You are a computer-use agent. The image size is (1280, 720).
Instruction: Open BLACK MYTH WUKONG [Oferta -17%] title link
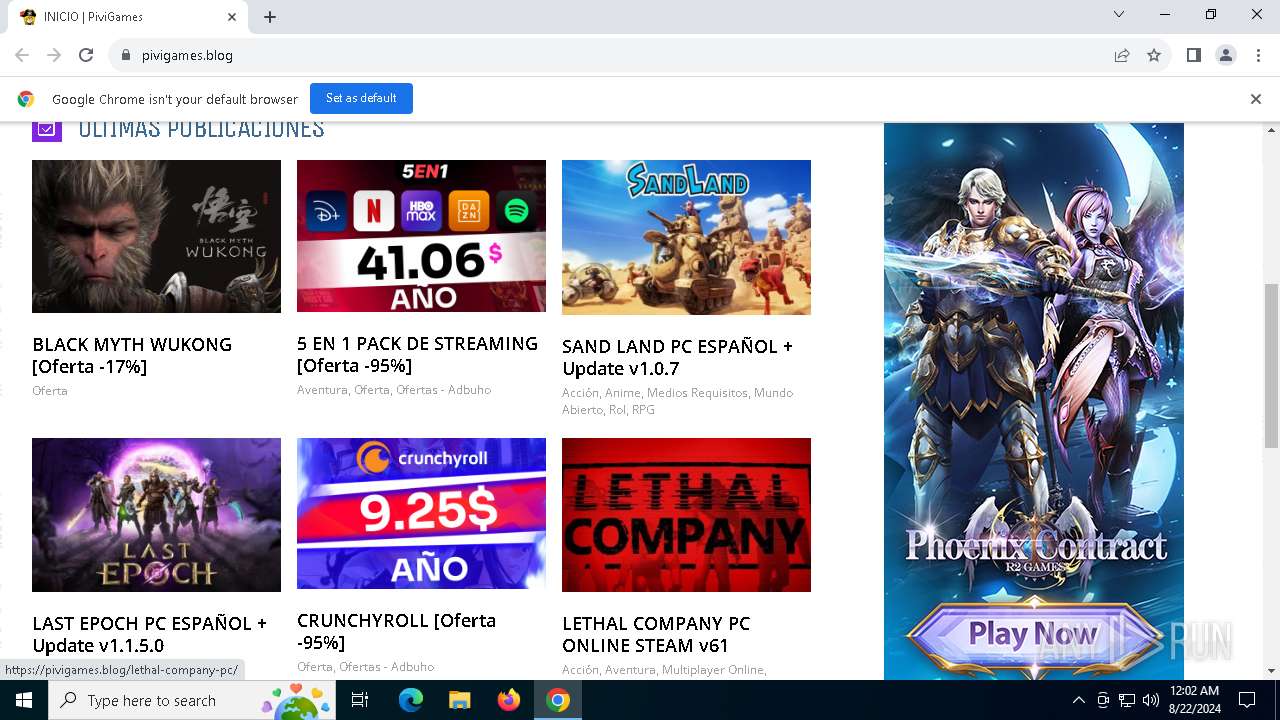click(132, 355)
